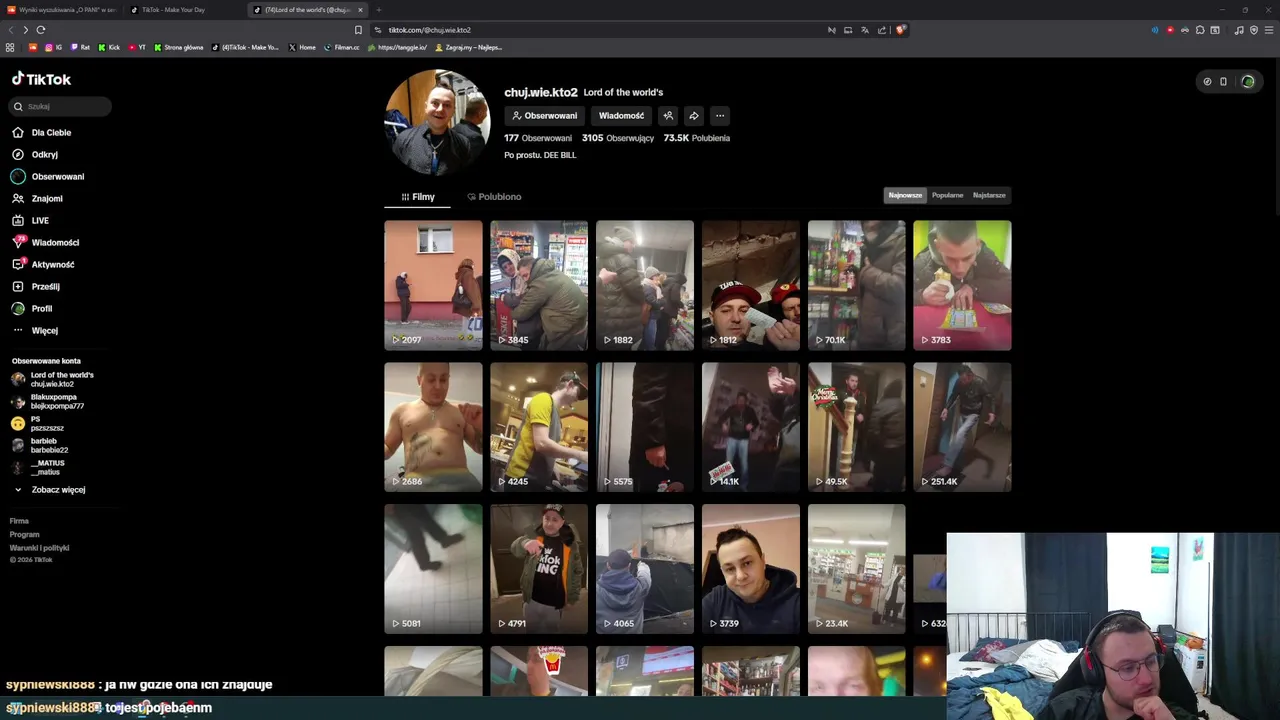Expand Zobacz więcej followed accounts
The height and width of the screenshot is (720, 1280).
point(49,490)
